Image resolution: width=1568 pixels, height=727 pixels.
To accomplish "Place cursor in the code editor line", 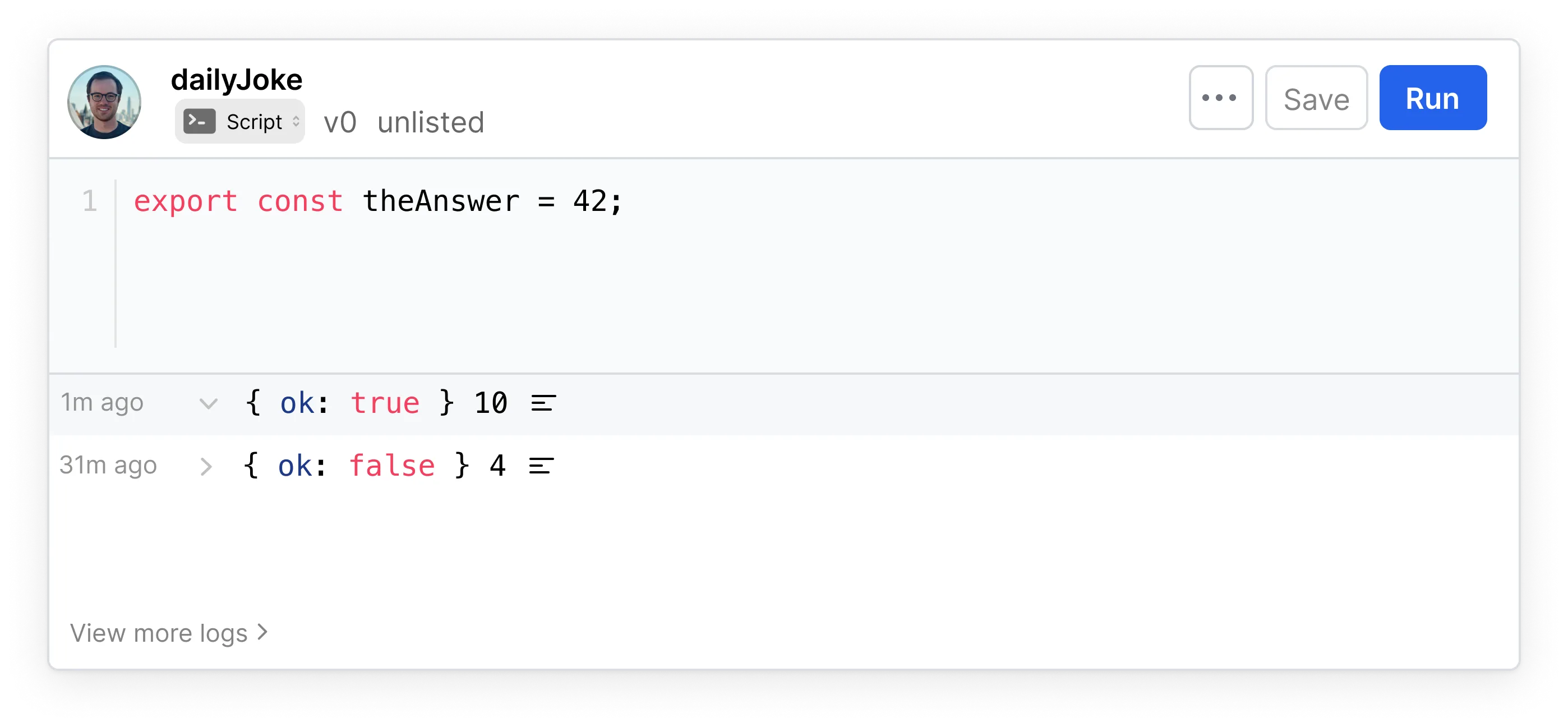I will pos(377,201).
